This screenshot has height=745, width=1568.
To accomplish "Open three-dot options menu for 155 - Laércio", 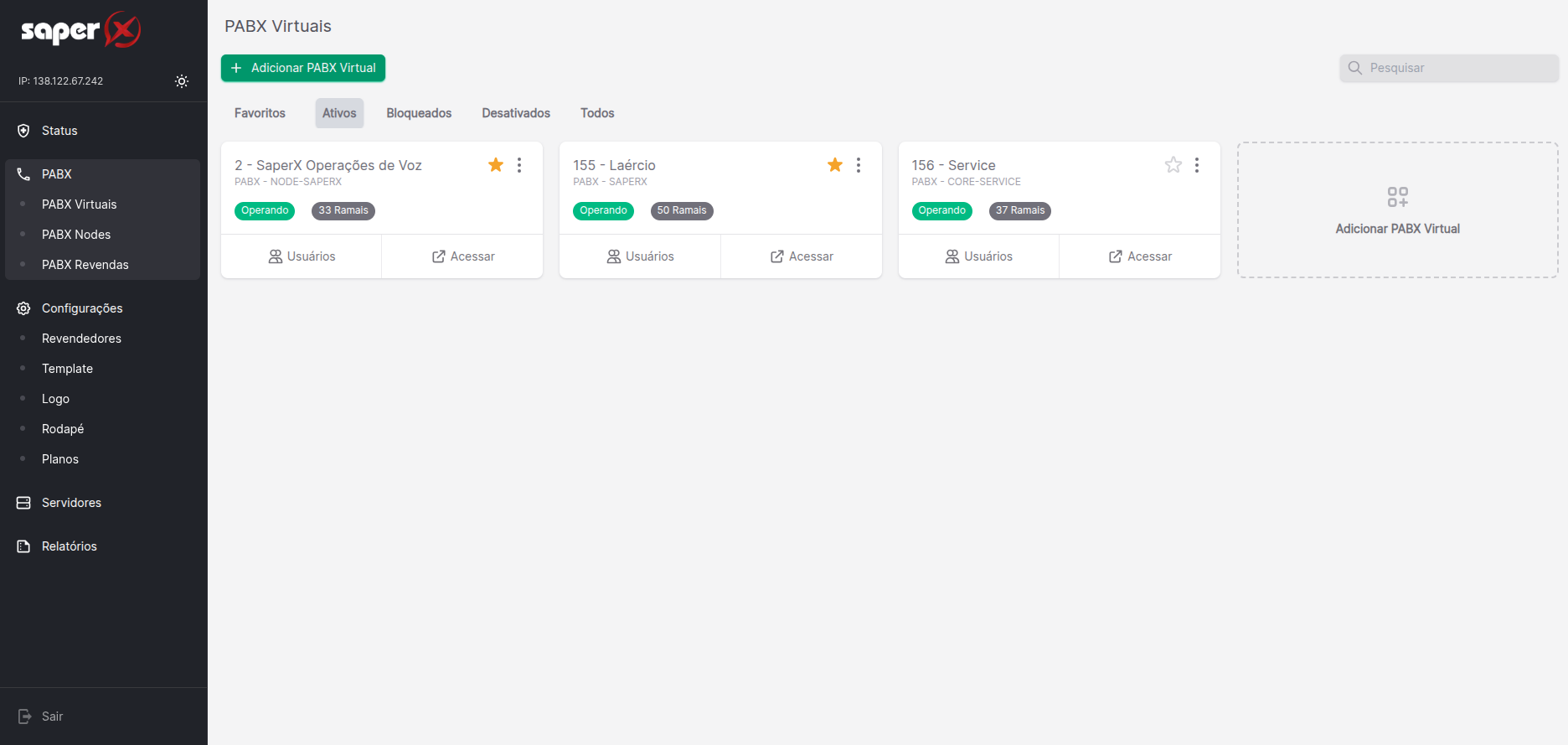I will click(859, 165).
